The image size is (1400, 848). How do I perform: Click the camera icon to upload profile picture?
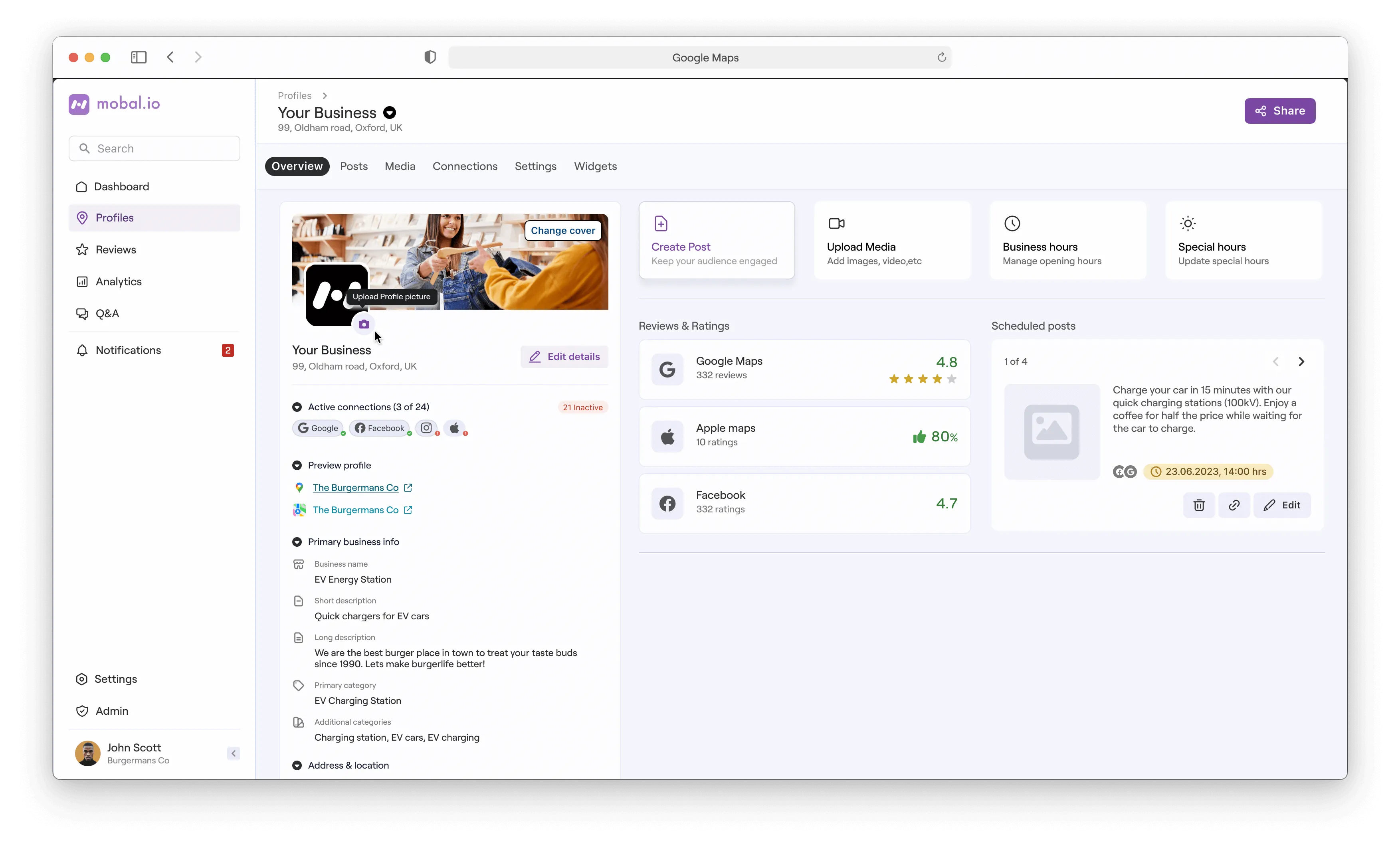364,324
